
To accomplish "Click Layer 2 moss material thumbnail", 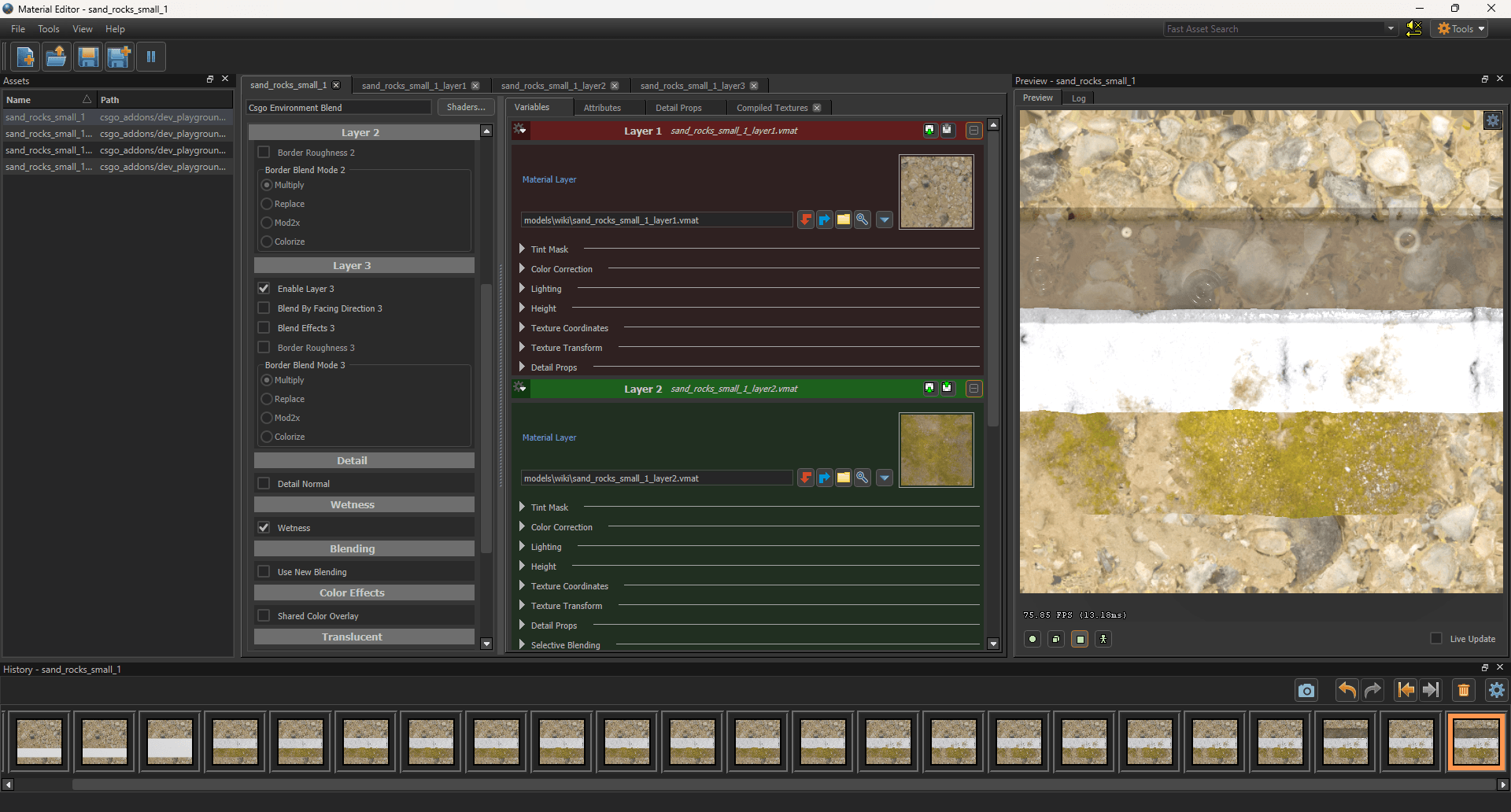I will pos(936,450).
